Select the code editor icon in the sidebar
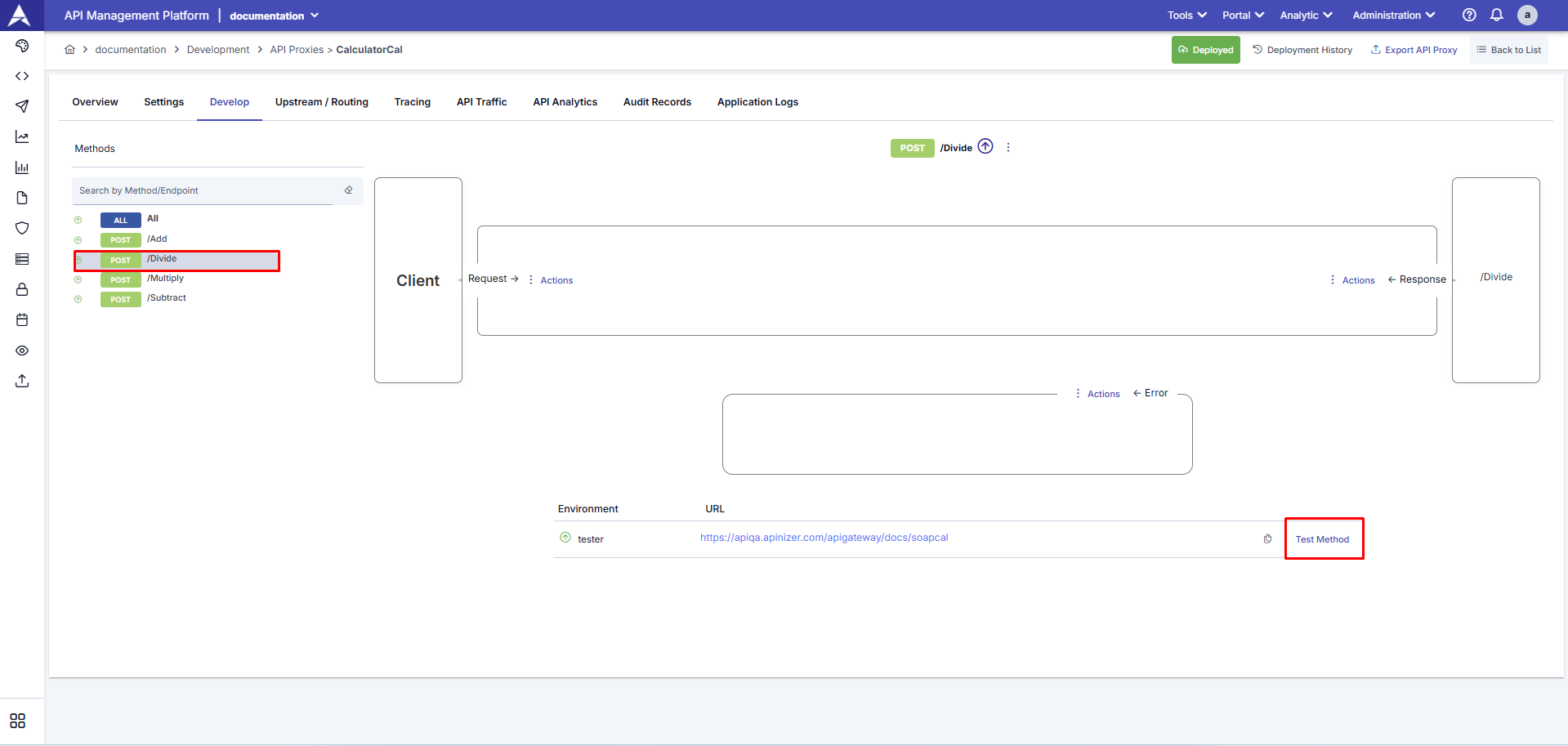Image resolution: width=1568 pixels, height=746 pixels. click(x=21, y=76)
